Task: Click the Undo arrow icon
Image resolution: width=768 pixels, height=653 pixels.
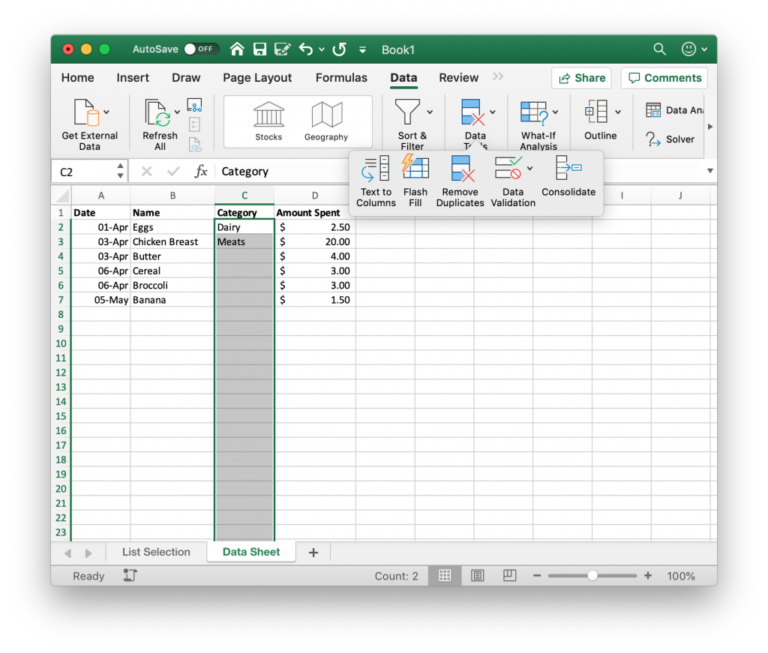Action: click(306, 49)
